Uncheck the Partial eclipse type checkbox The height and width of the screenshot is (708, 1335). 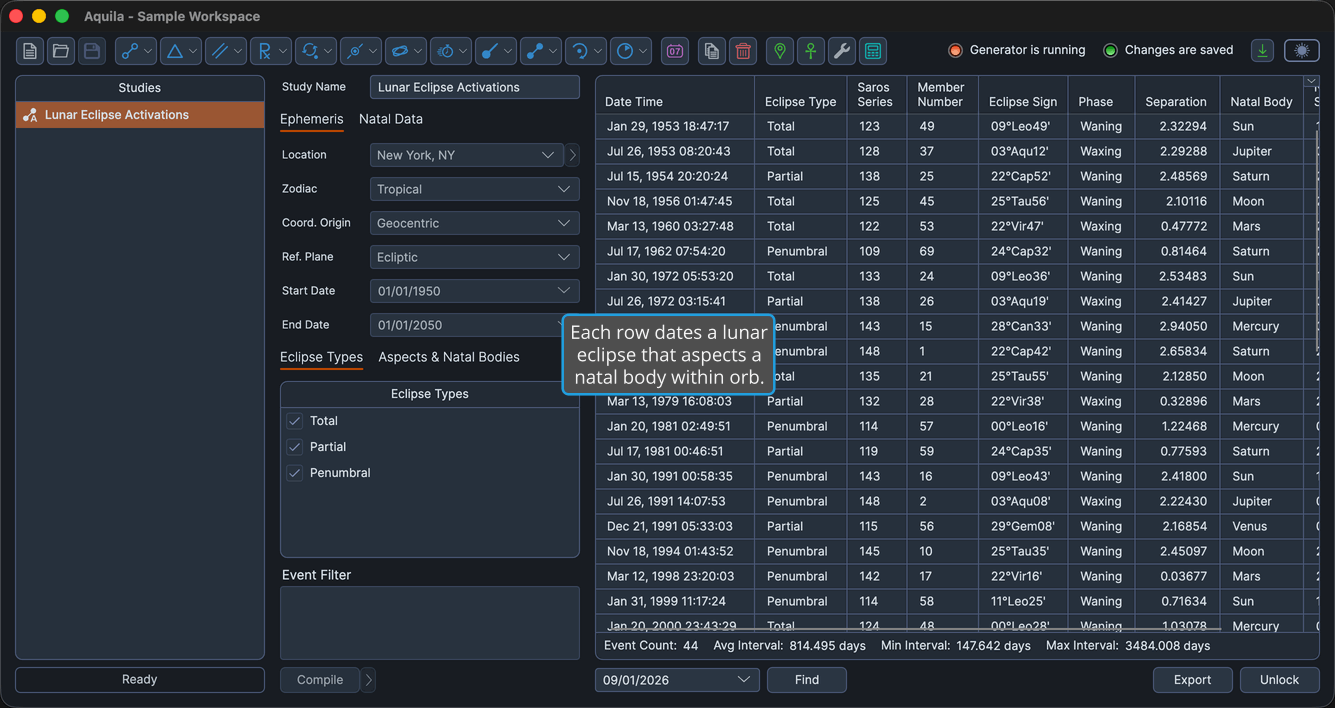[x=295, y=447]
